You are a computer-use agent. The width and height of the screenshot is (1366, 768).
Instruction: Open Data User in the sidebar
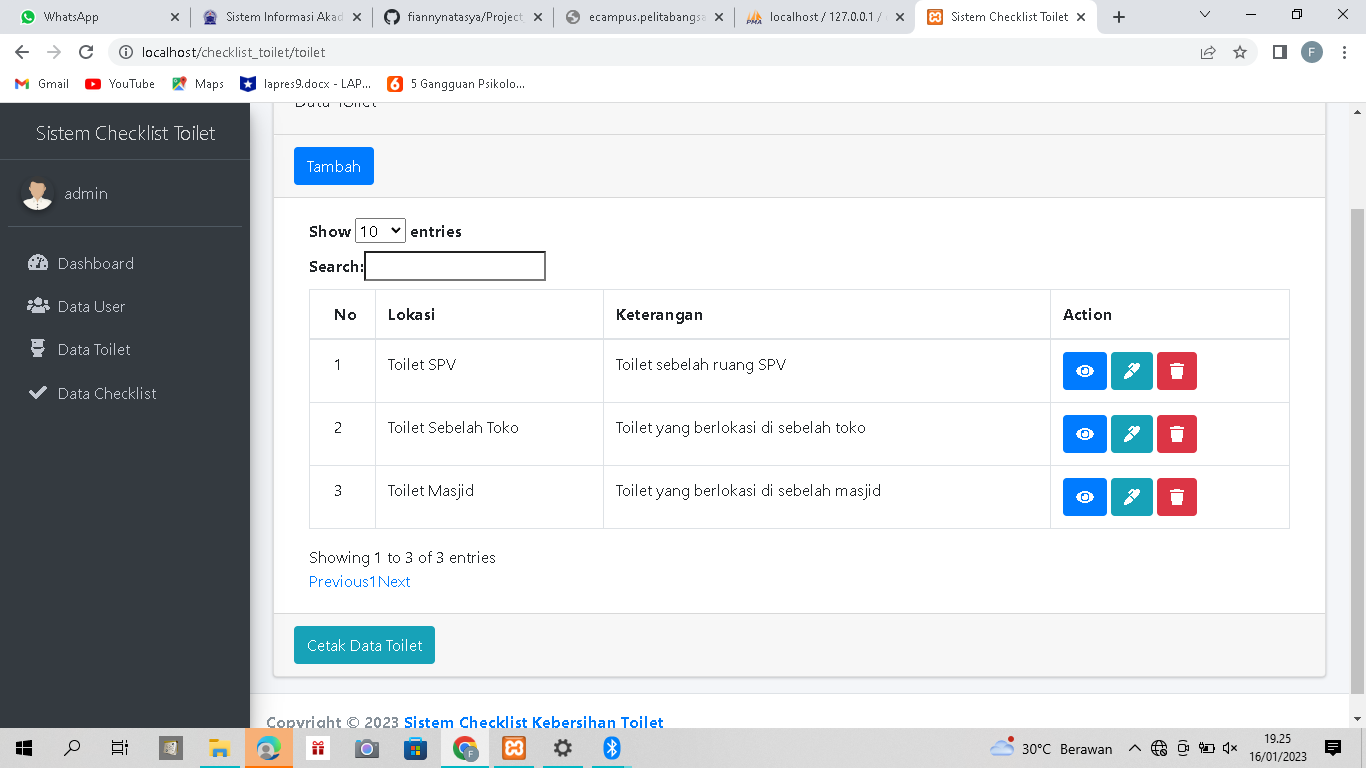[x=125, y=306]
